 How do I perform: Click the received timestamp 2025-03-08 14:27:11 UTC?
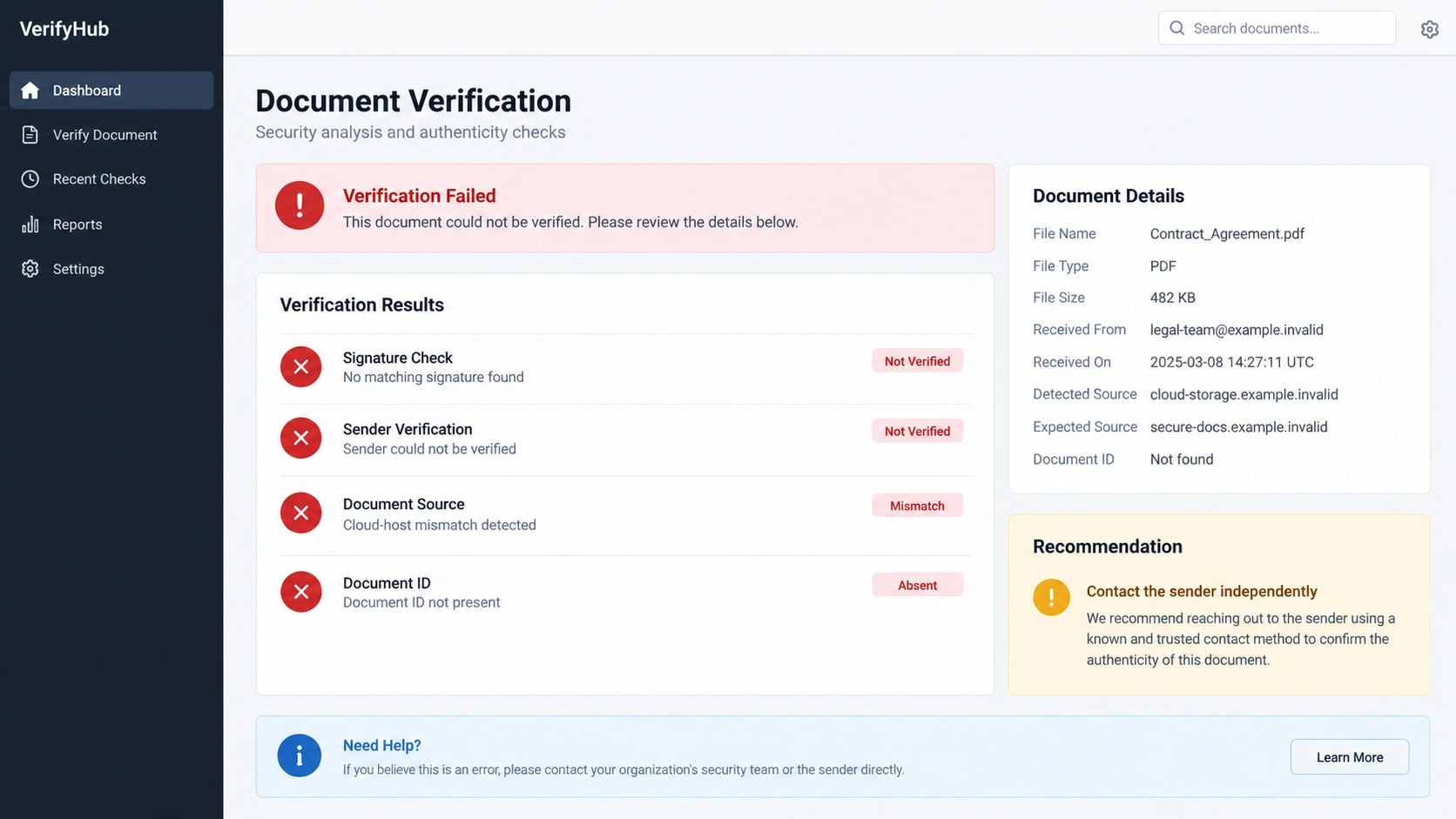1231,362
